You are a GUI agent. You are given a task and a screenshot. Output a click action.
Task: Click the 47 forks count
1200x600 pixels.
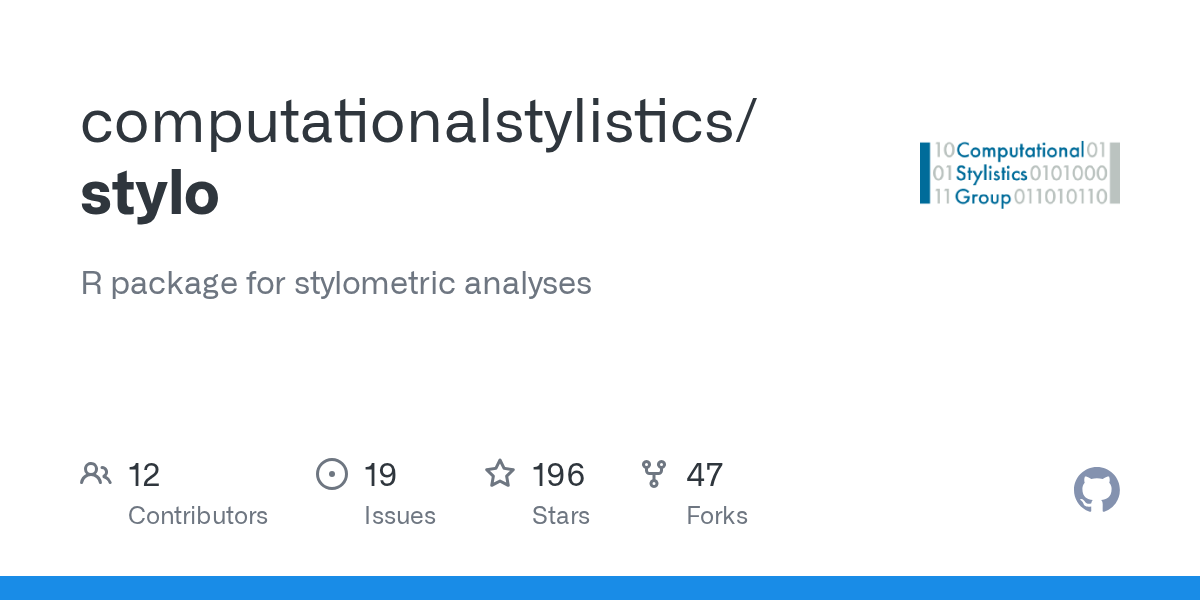point(704,475)
